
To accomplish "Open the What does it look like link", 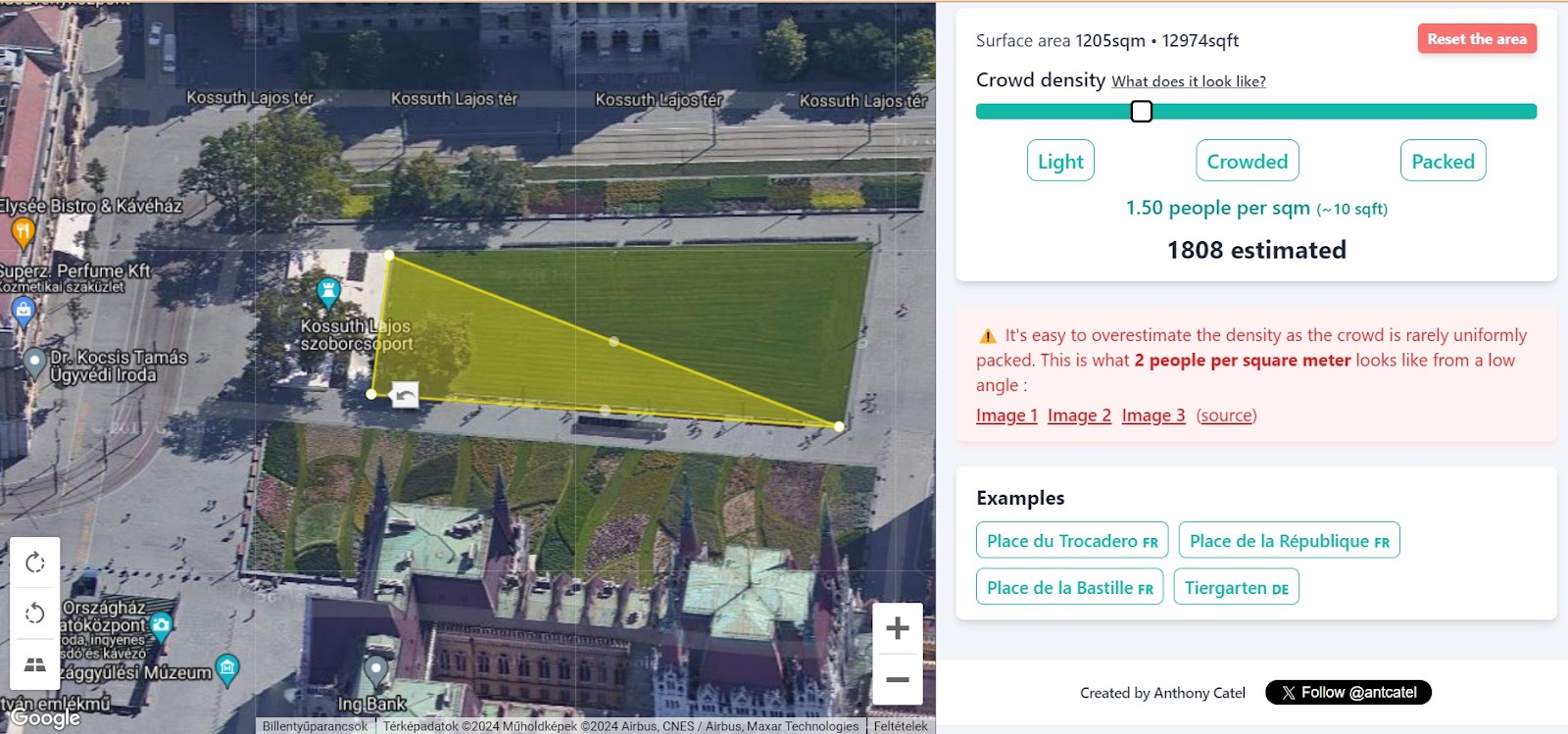I will (x=1189, y=81).
